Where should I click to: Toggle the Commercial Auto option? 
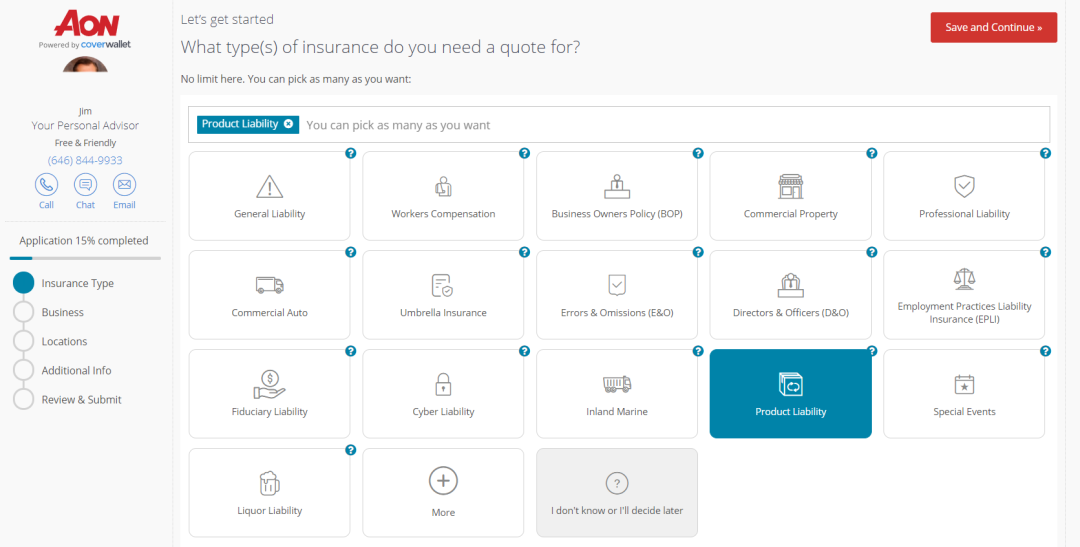coord(269,295)
